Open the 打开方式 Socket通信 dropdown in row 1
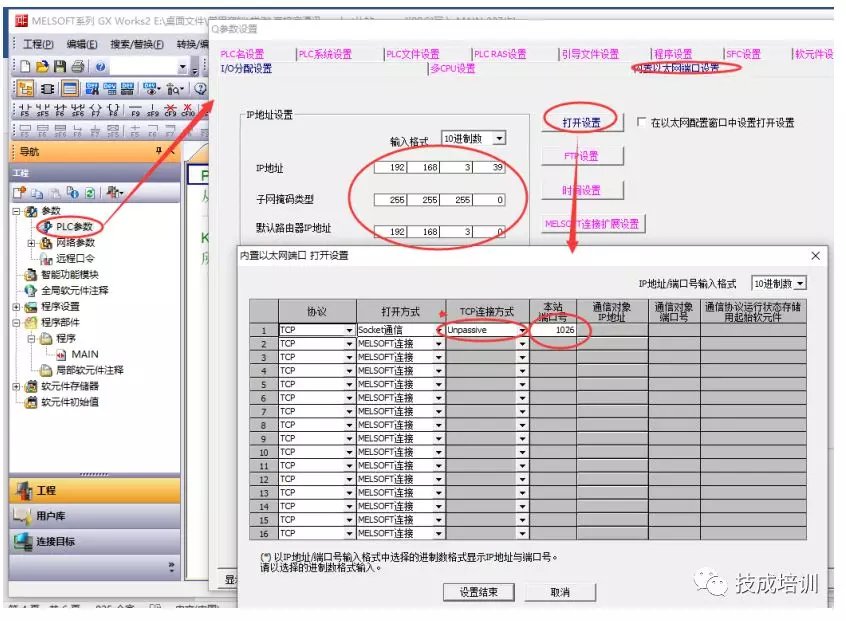 438,330
